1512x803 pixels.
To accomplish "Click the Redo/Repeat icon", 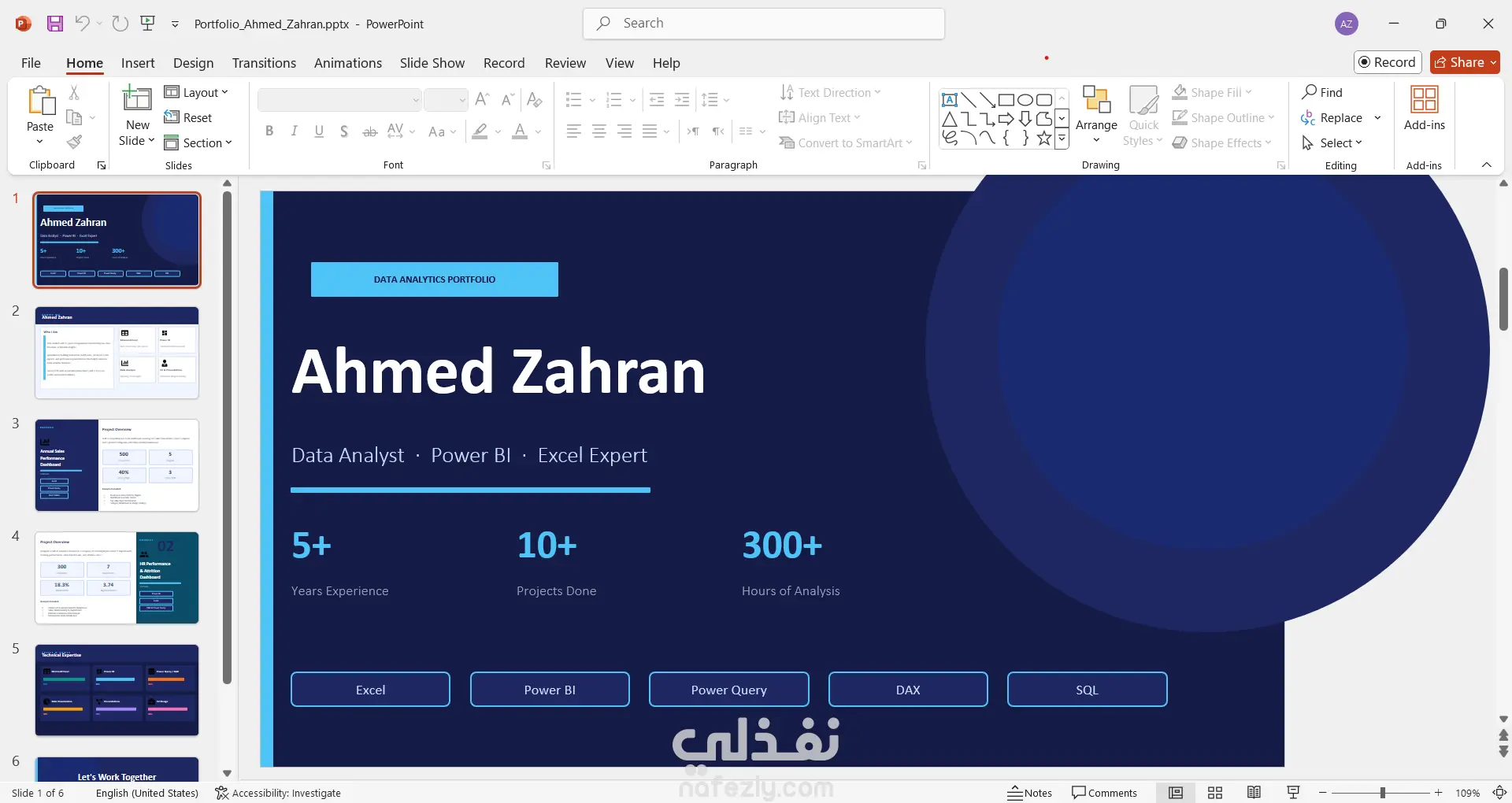I will pos(120,24).
